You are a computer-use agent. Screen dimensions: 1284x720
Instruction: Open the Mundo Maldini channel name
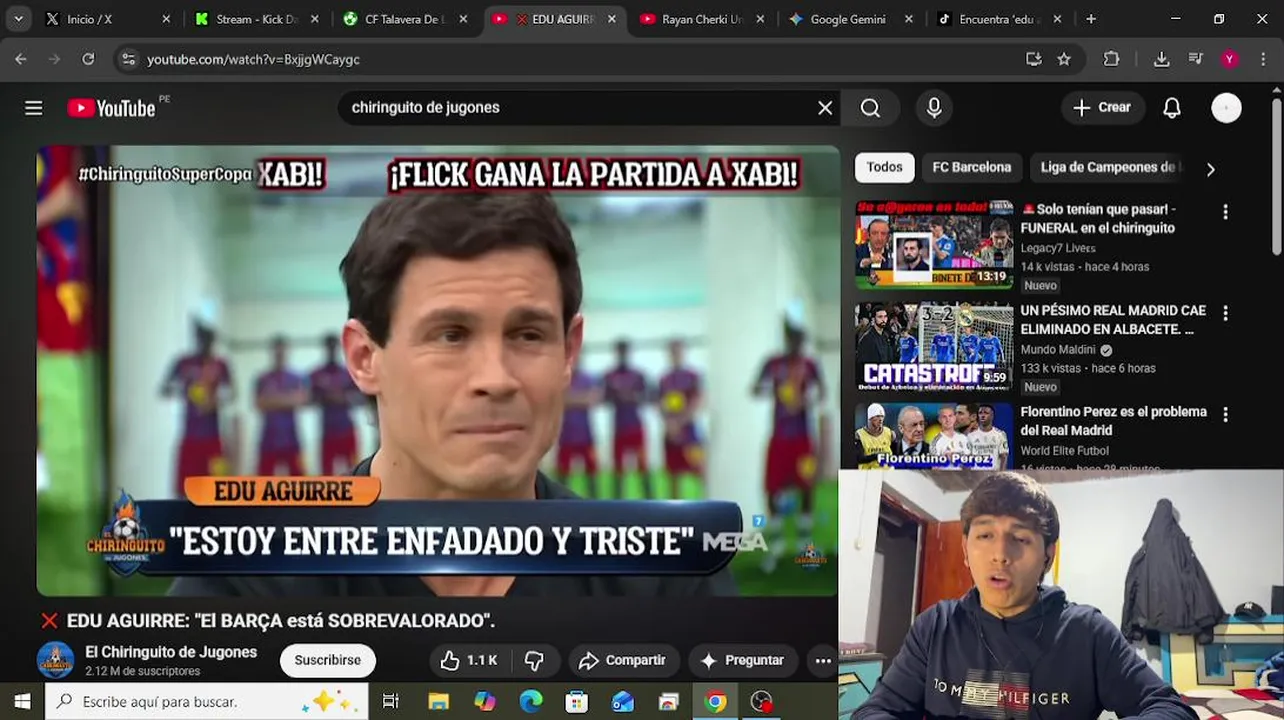[x=1058, y=350]
